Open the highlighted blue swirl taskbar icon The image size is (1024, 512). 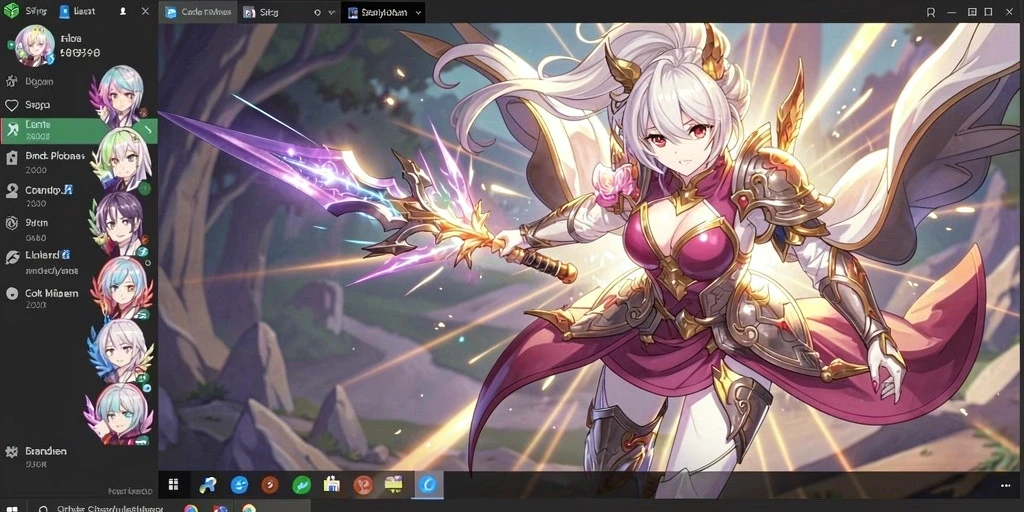[429, 485]
